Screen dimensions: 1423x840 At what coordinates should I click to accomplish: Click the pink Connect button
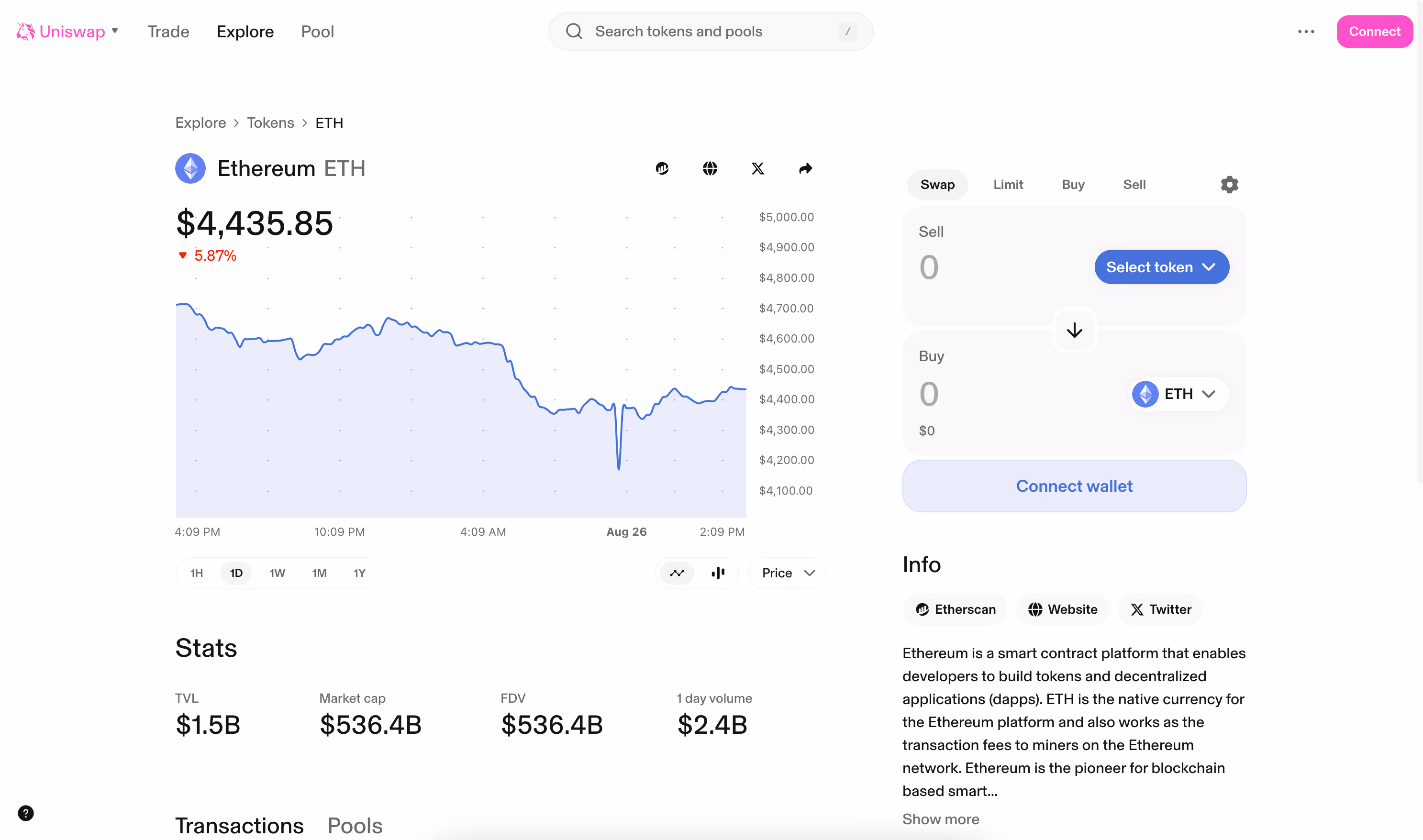tap(1374, 31)
